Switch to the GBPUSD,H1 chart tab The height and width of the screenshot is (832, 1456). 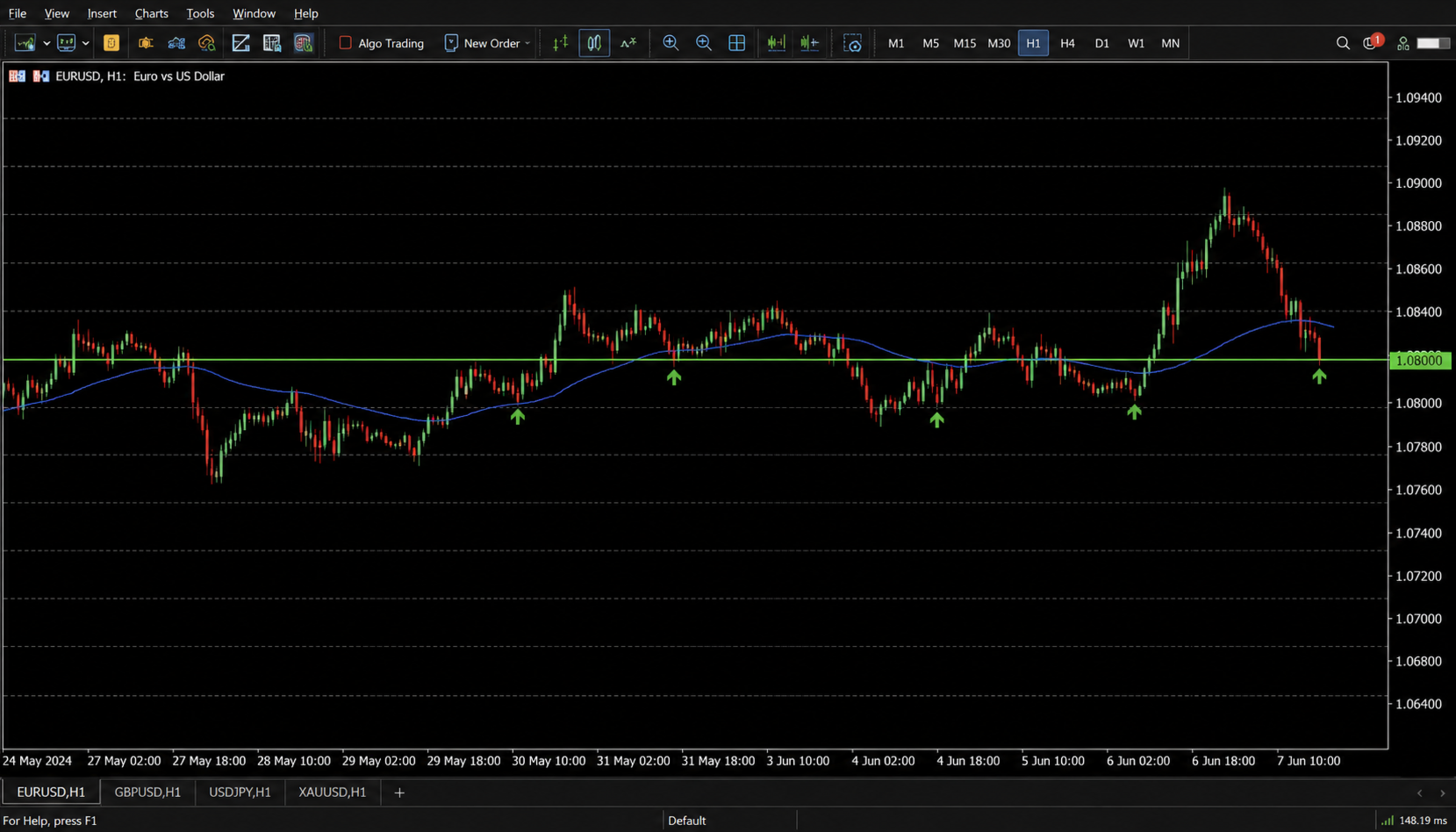147,792
